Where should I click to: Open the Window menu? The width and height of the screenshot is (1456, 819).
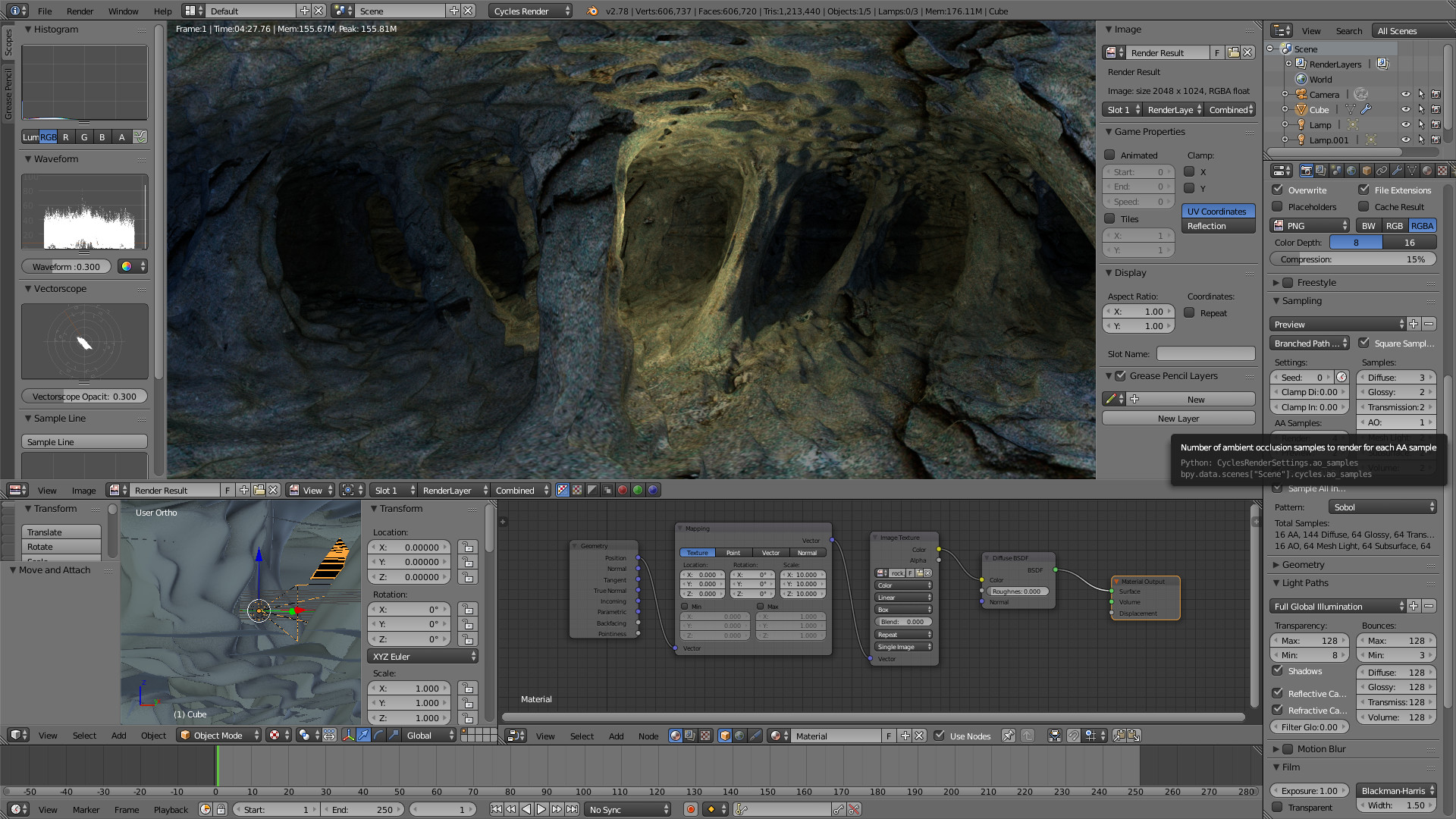tap(123, 11)
